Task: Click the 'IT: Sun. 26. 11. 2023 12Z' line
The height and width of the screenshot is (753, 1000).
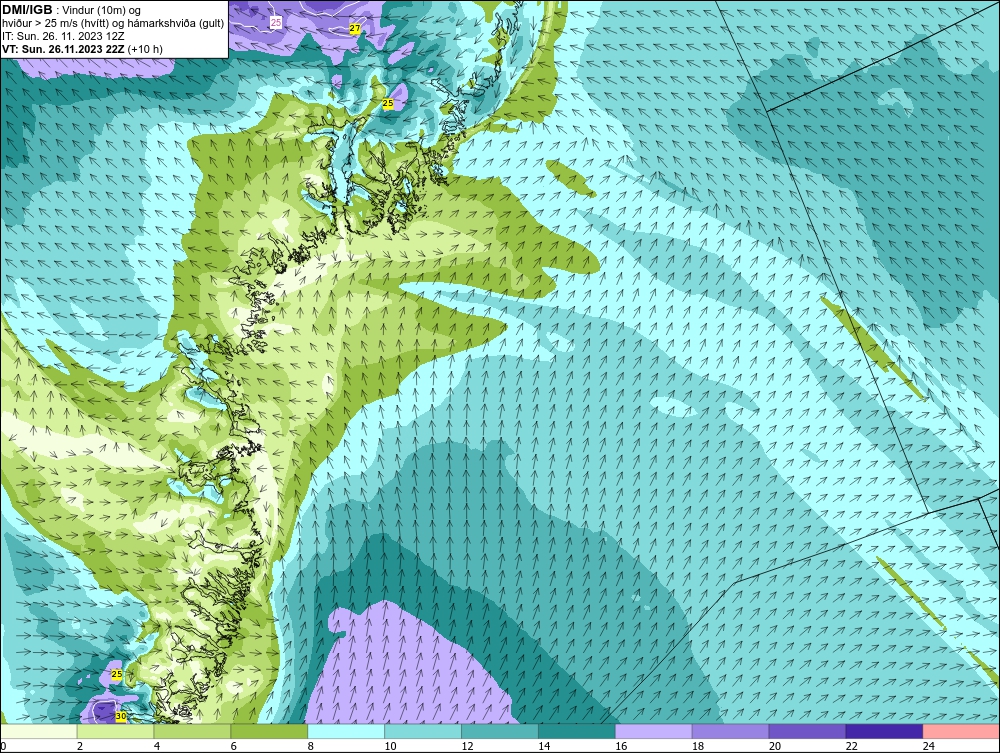Action: click(x=62, y=36)
